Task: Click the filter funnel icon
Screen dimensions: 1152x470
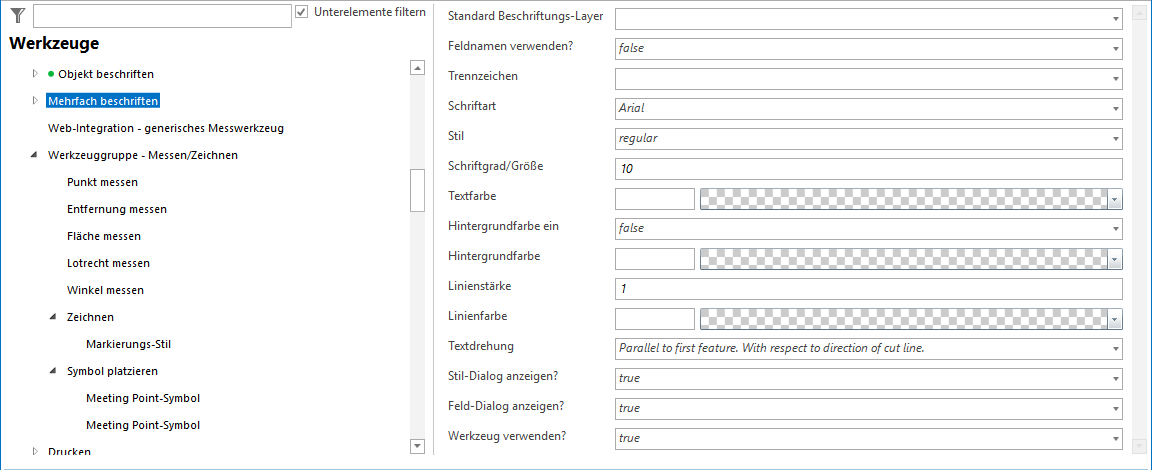Action: (x=17, y=15)
